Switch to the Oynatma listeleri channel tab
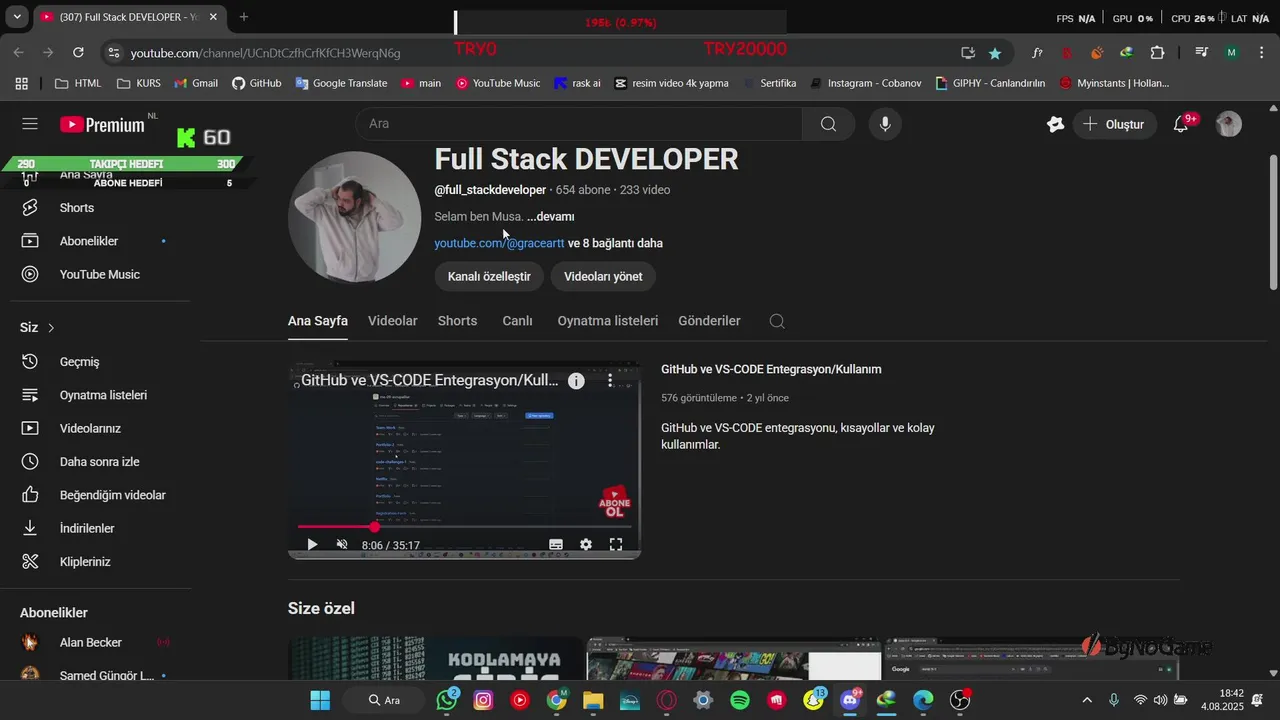 (x=608, y=321)
